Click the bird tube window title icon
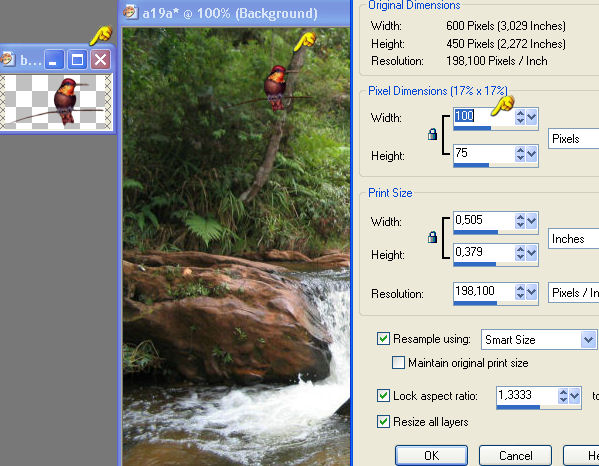 [x=7, y=59]
